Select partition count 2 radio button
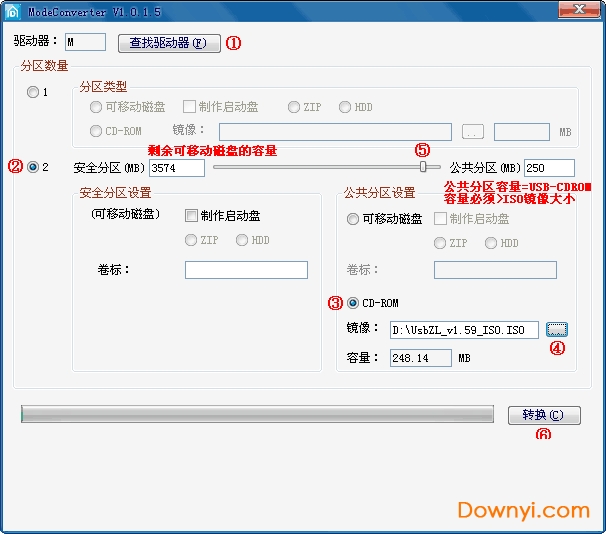The width and height of the screenshot is (606, 534). point(33,167)
